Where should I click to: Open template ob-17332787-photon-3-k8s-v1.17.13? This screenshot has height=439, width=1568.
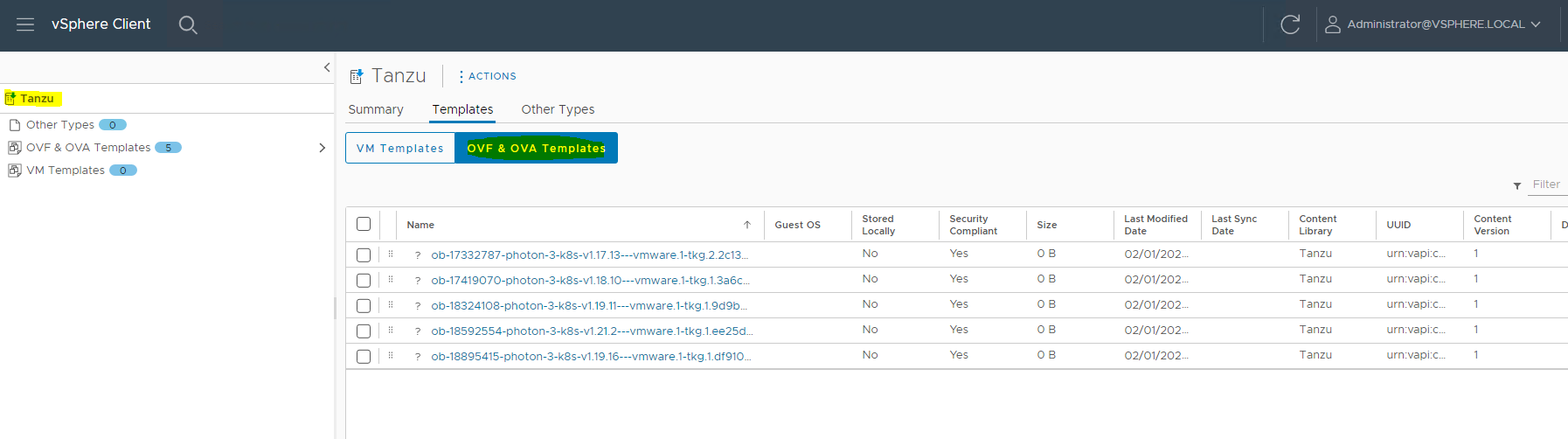(x=590, y=255)
